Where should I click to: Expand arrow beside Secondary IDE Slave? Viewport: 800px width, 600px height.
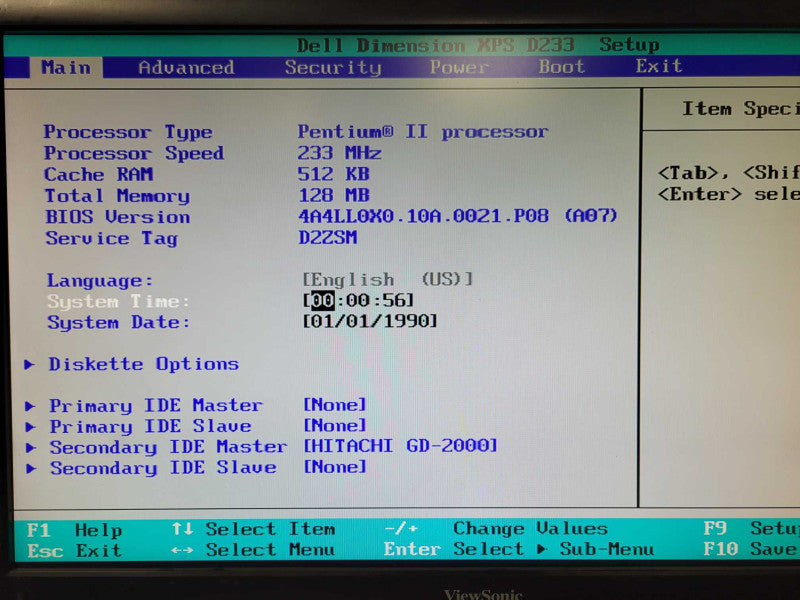pyautogui.click(x=31, y=468)
